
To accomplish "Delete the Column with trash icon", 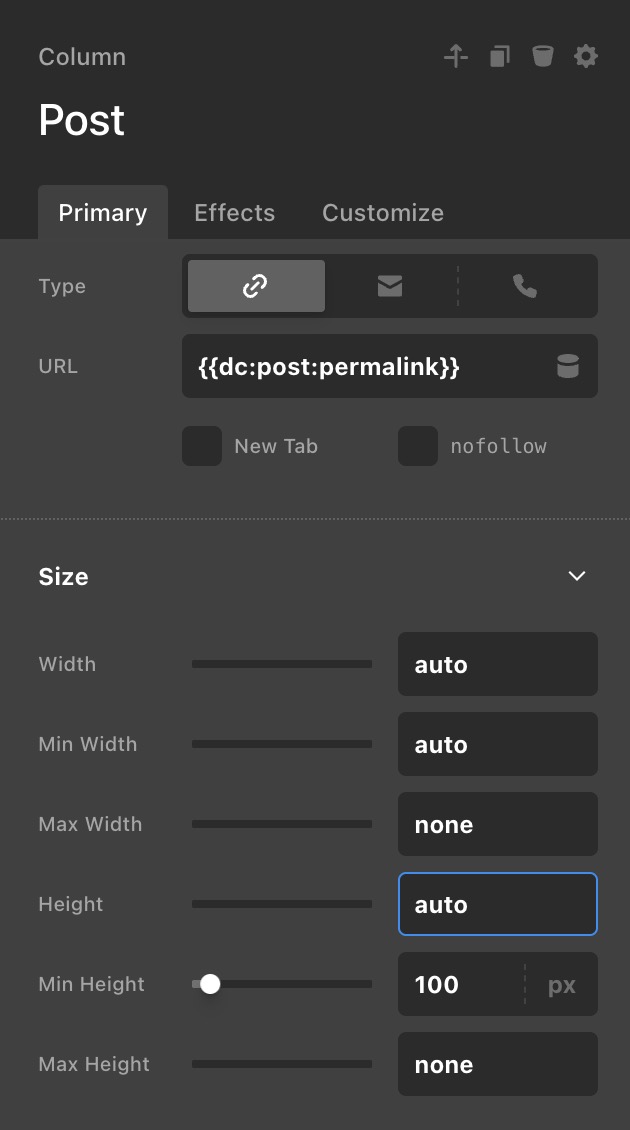I will 543,57.
